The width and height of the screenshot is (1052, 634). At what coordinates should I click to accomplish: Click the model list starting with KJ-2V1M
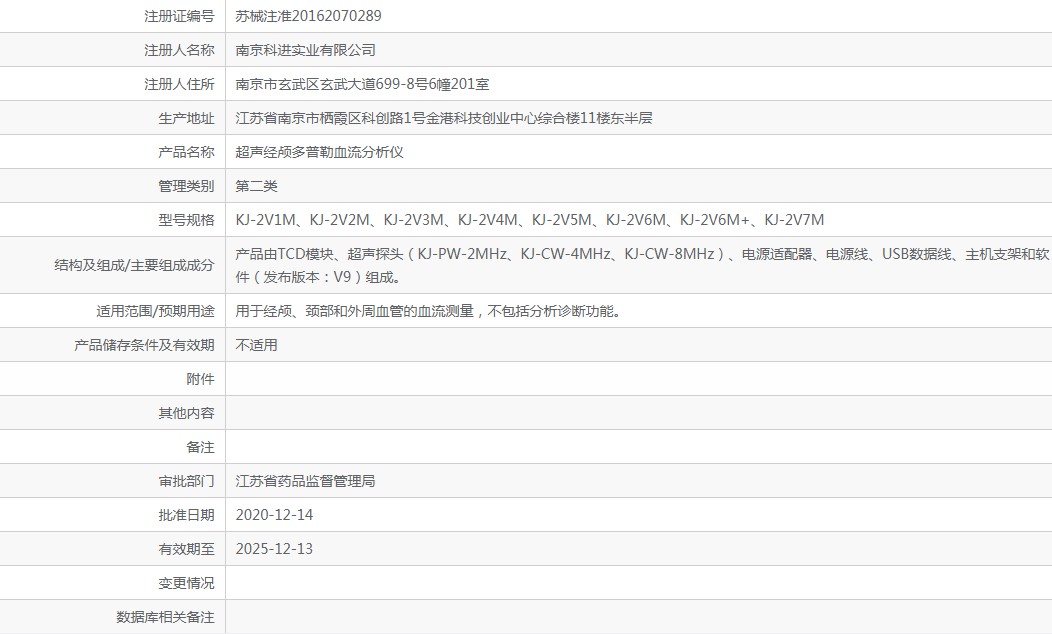pyautogui.click(x=530, y=220)
